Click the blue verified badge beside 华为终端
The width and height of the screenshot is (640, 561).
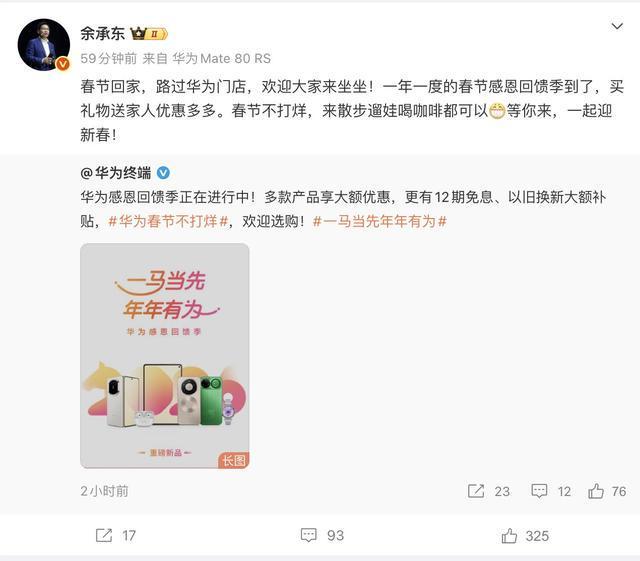pos(163,173)
